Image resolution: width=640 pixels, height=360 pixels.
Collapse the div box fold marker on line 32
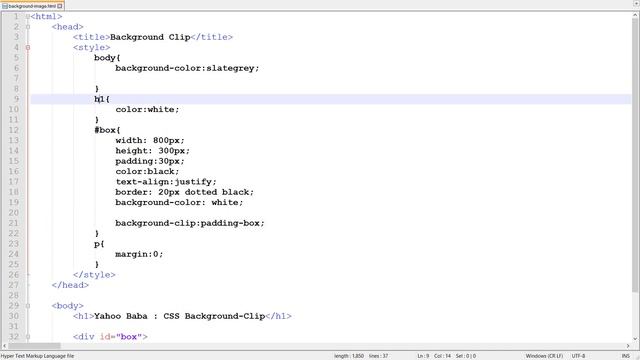tap(28, 337)
